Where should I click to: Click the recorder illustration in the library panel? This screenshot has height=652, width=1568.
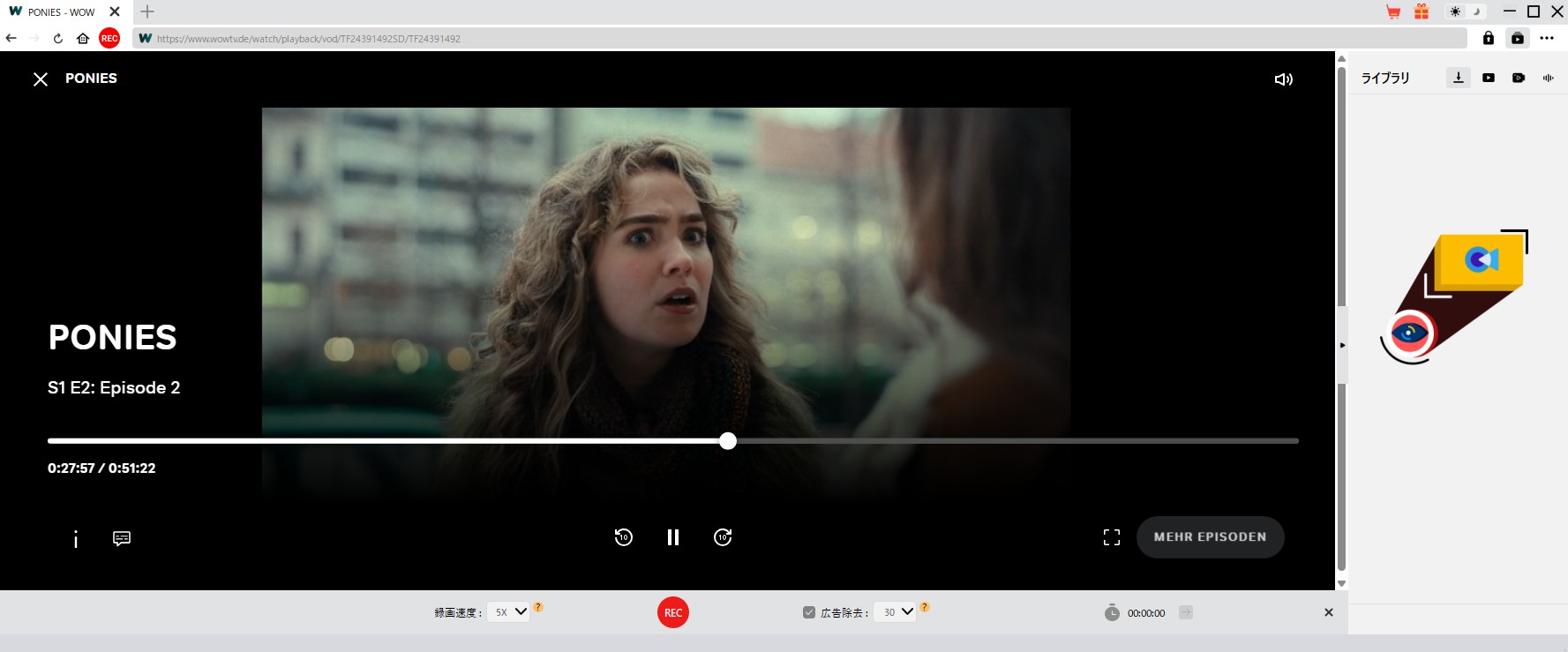[x=1454, y=297]
